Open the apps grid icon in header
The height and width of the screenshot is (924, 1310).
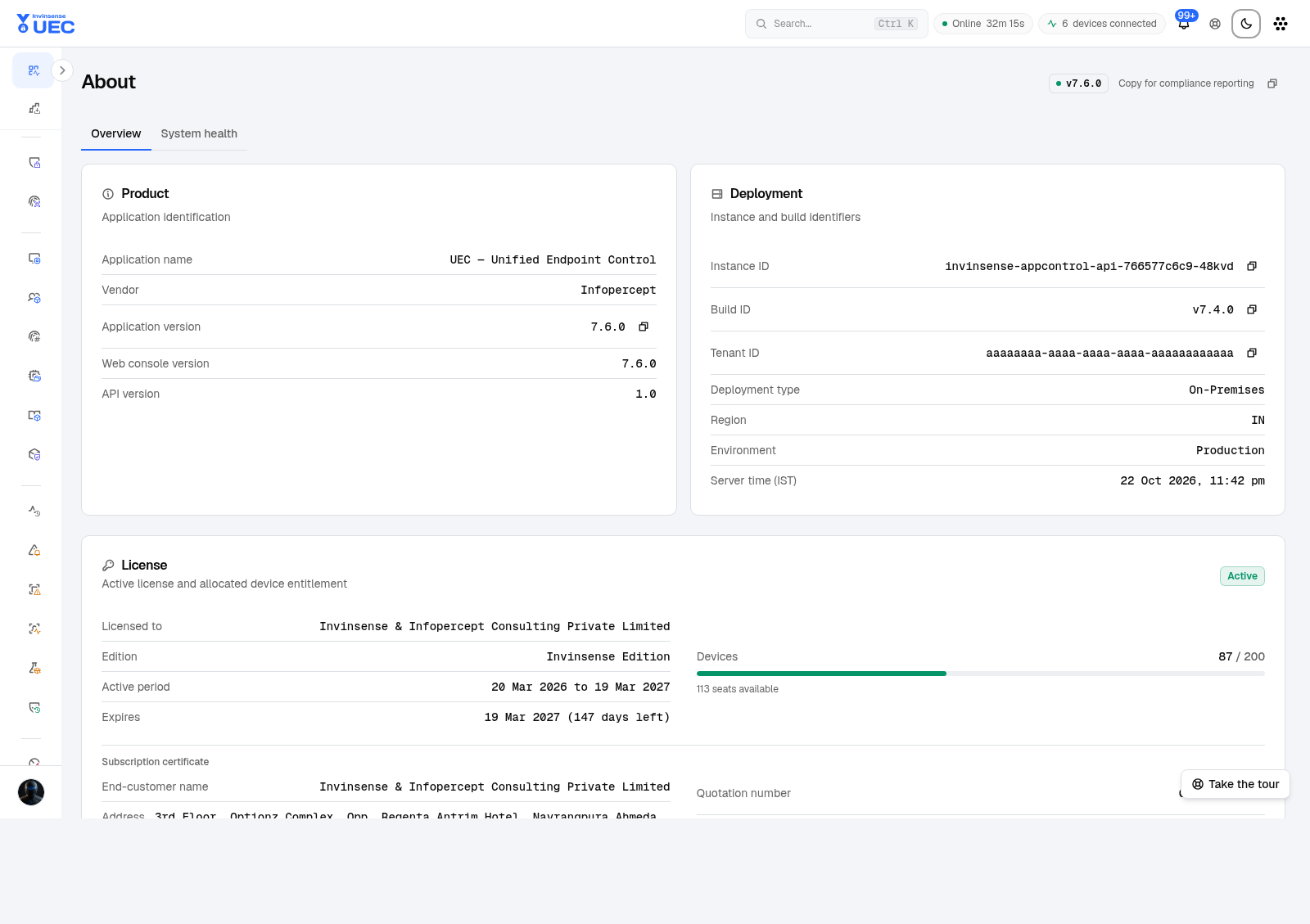coord(1281,24)
